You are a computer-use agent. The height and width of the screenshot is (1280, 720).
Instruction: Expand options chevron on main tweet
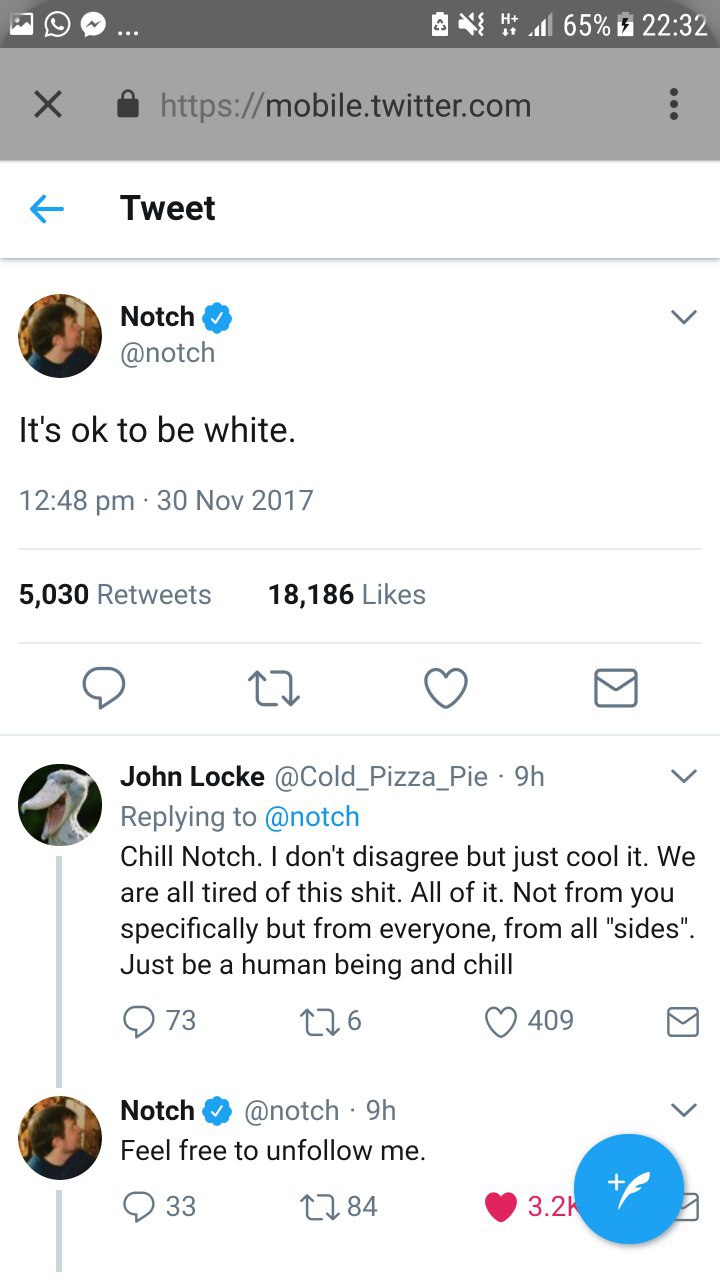click(683, 317)
